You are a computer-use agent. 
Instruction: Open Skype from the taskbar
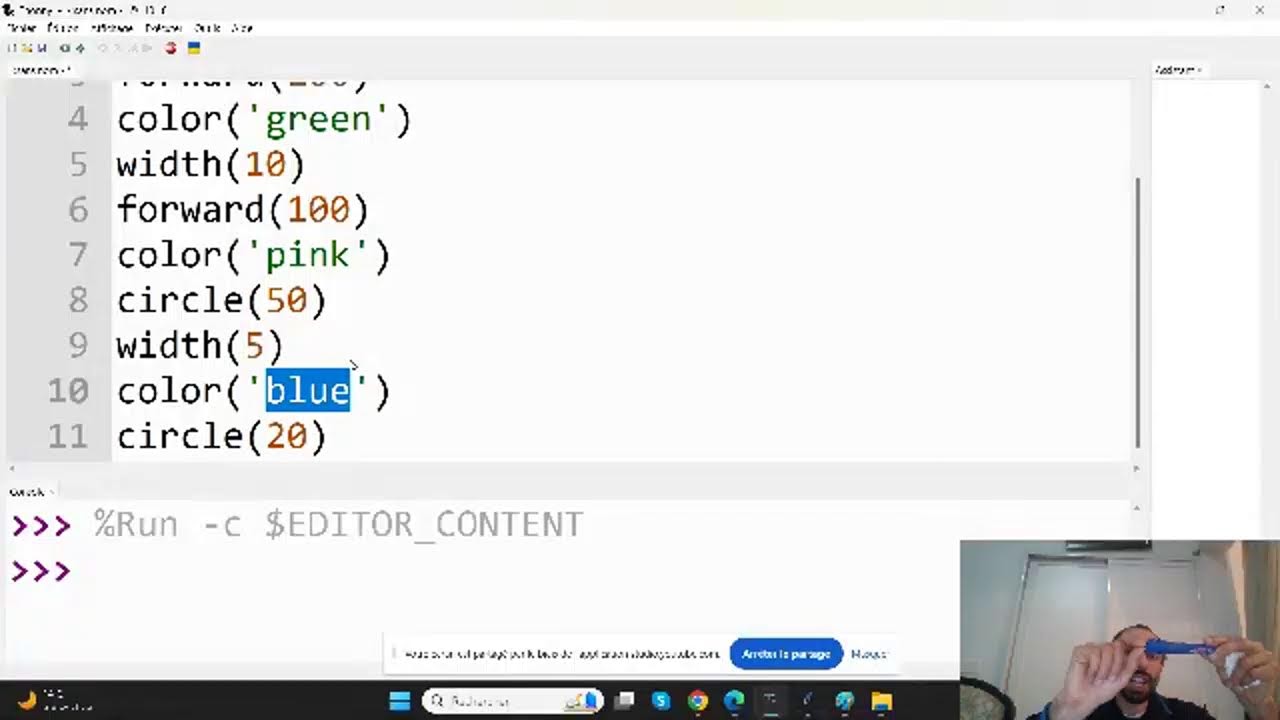point(661,701)
